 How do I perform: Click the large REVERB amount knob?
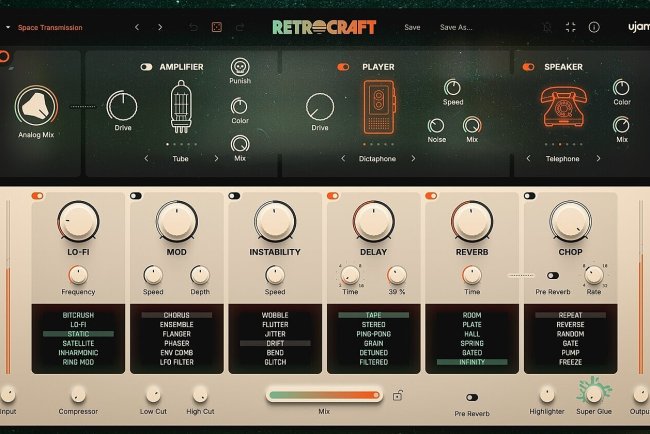click(x=472, y=221)
